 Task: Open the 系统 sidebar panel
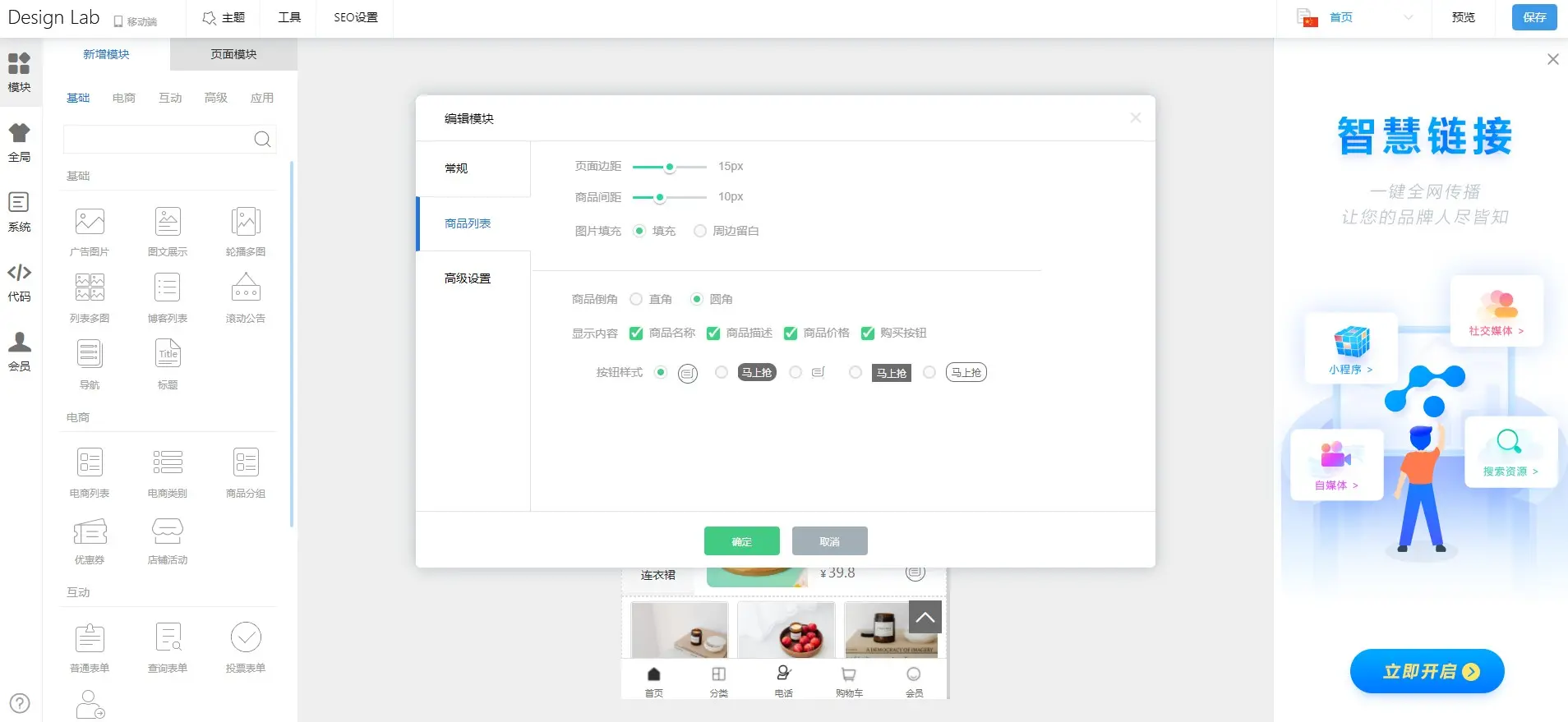click(x=19, y=213)
